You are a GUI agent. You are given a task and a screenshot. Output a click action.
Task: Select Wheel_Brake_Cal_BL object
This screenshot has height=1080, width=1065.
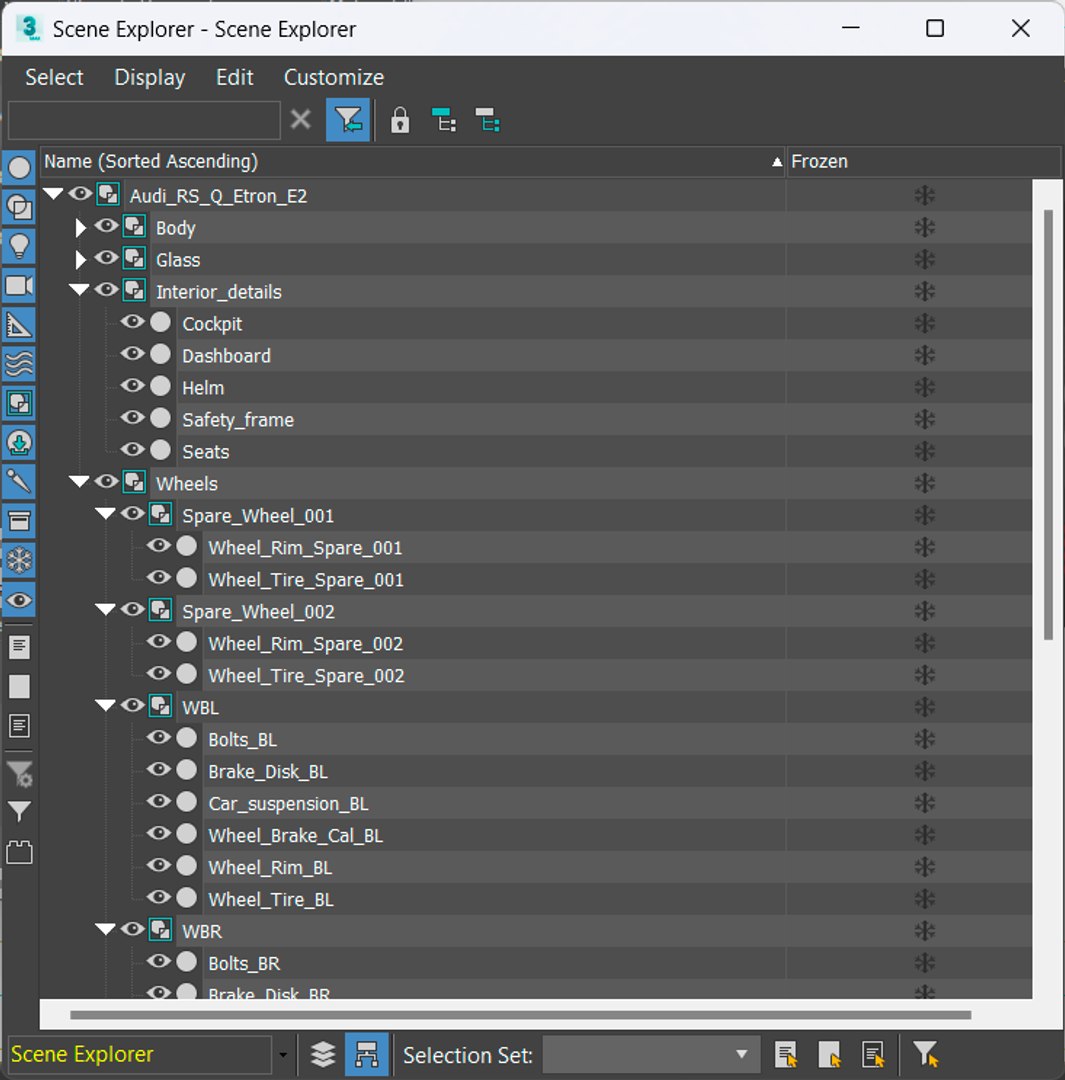(296, 835)
